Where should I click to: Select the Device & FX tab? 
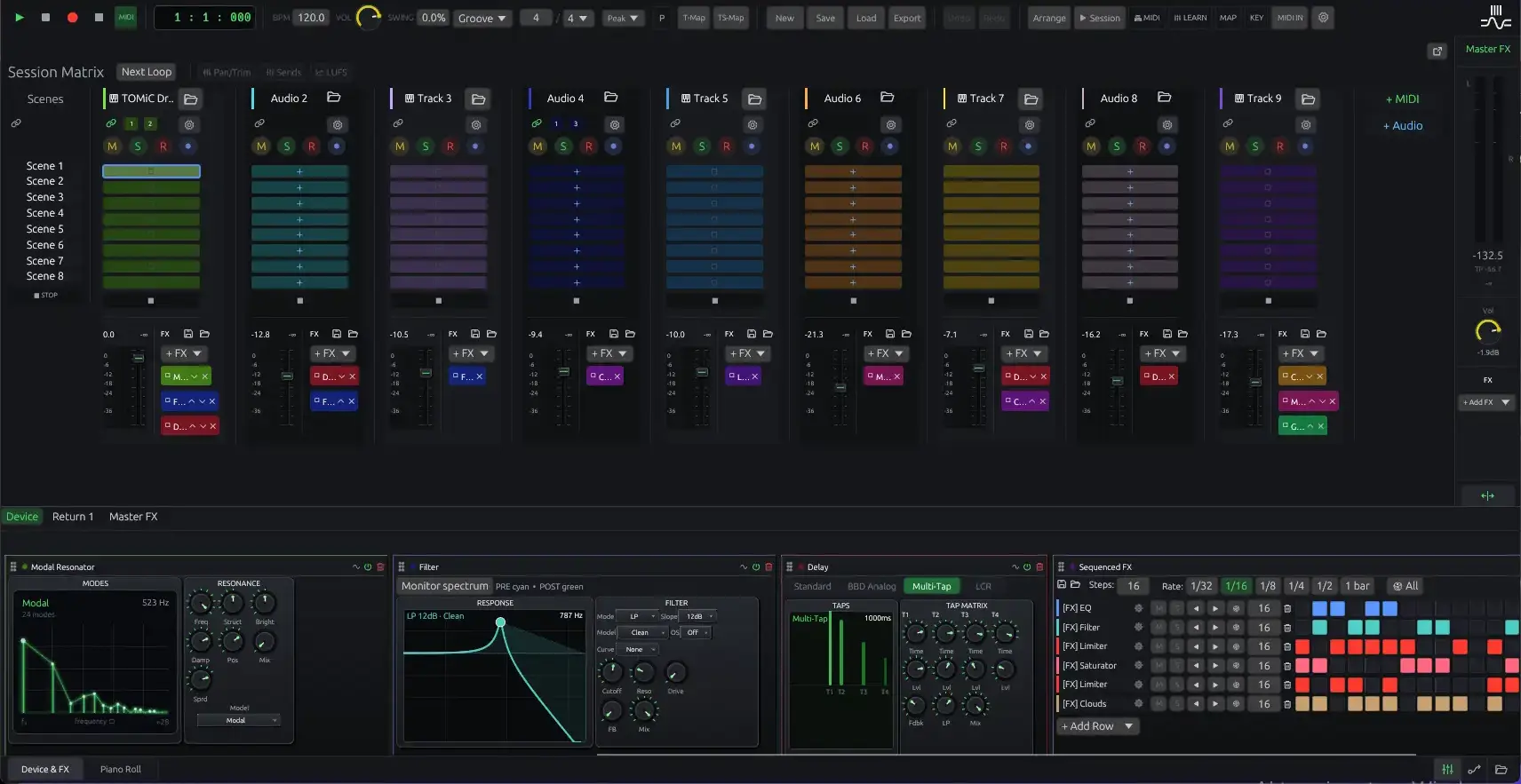(x=45, y=769)
